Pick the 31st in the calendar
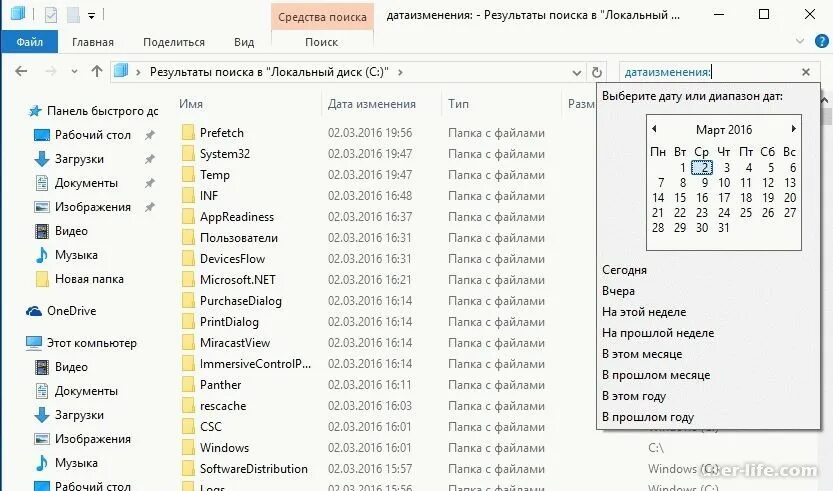 724,227
